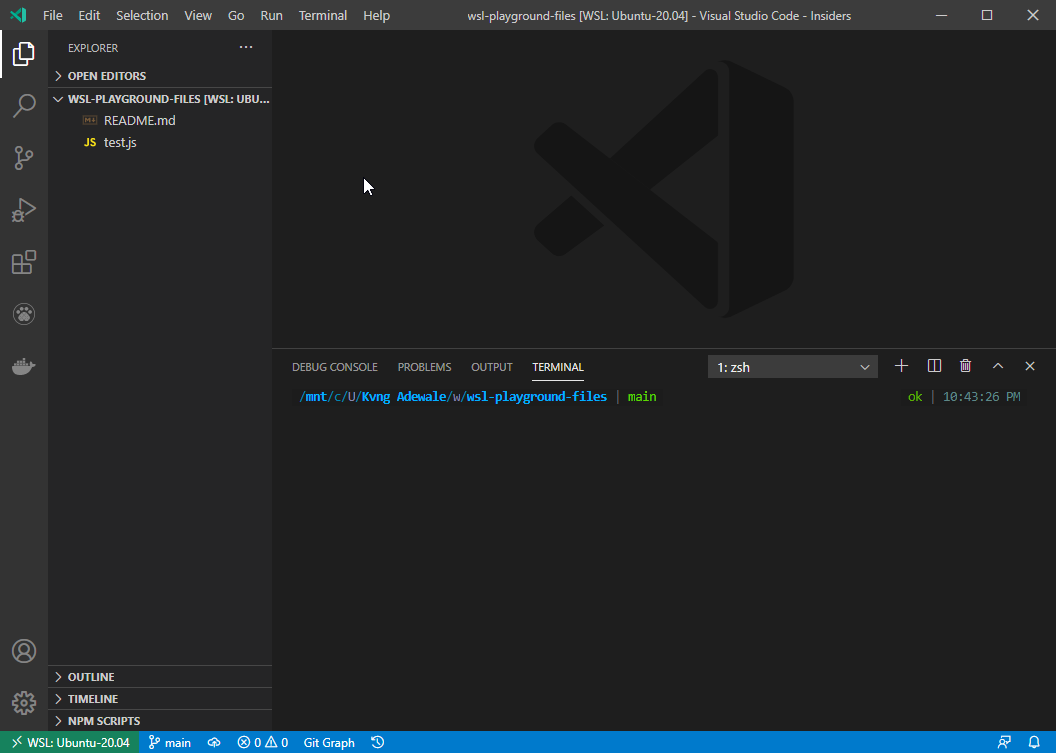The height and width of the screenshot is (753, 1056).
Task: Open the Manage gear icon
Action: coord(24,702)
